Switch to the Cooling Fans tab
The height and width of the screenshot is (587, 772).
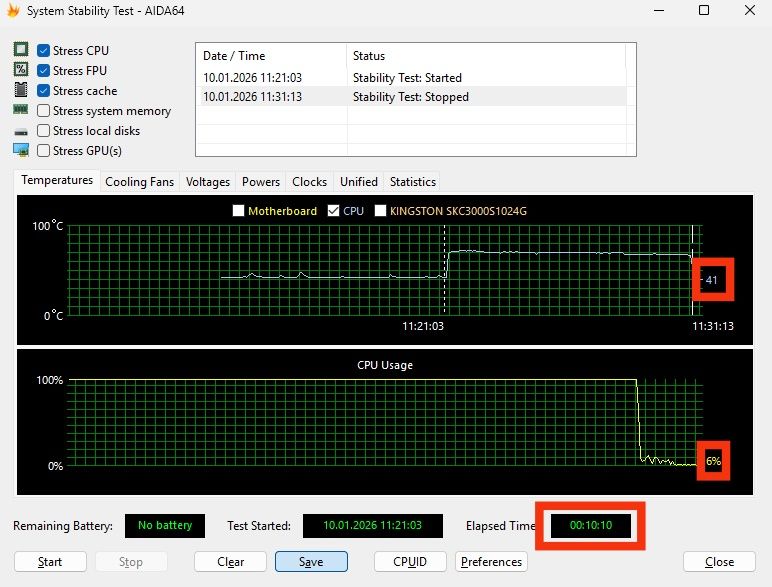click(x=139, y=182)
